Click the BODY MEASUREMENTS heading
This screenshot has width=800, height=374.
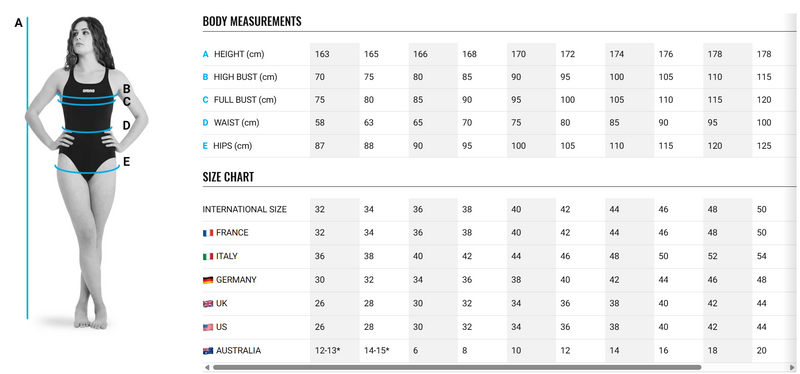(x=252, y=21)
